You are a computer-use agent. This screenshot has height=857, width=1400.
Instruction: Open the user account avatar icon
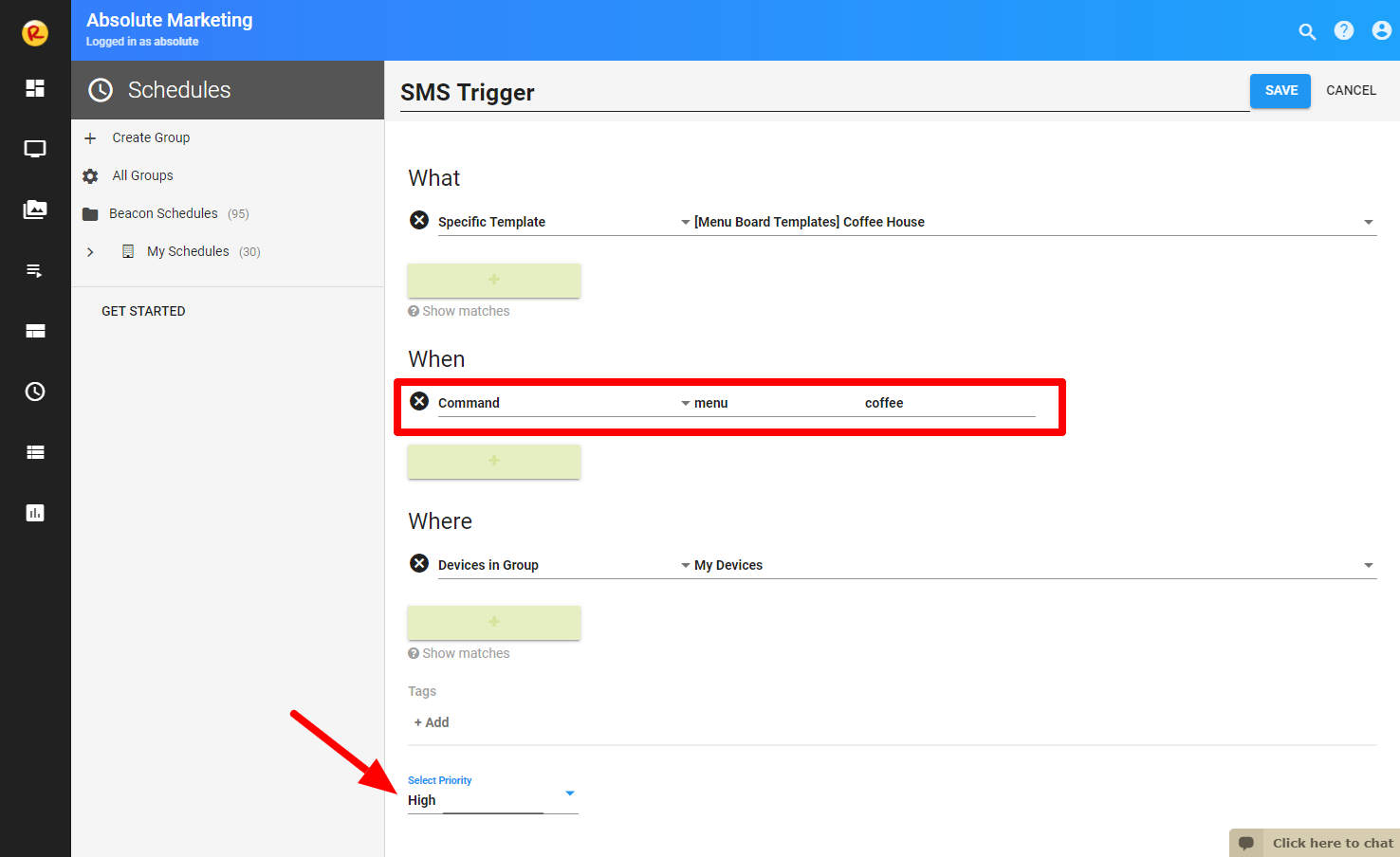point(1381,30)
